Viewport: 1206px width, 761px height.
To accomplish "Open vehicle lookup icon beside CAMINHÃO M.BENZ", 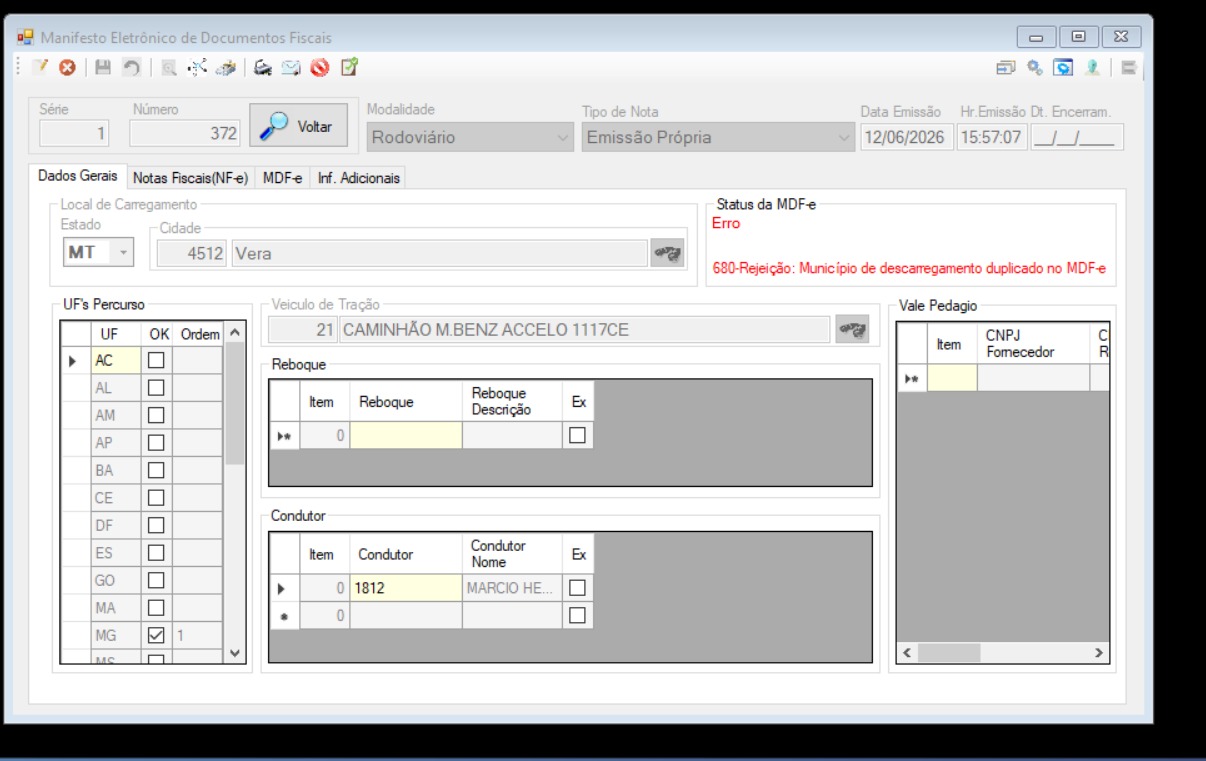I will tap(853, 329).
